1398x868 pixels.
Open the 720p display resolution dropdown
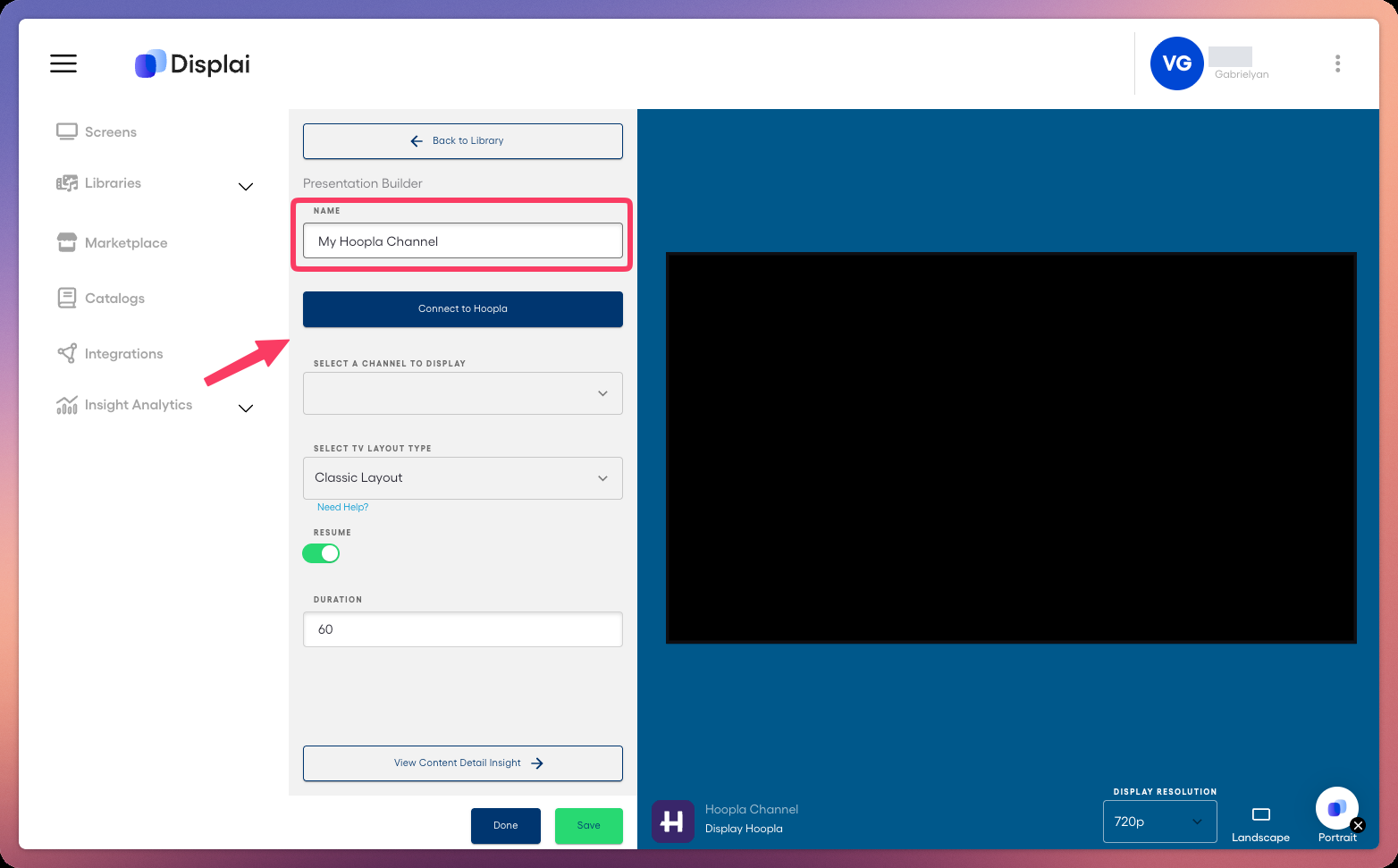[1159, 822]
